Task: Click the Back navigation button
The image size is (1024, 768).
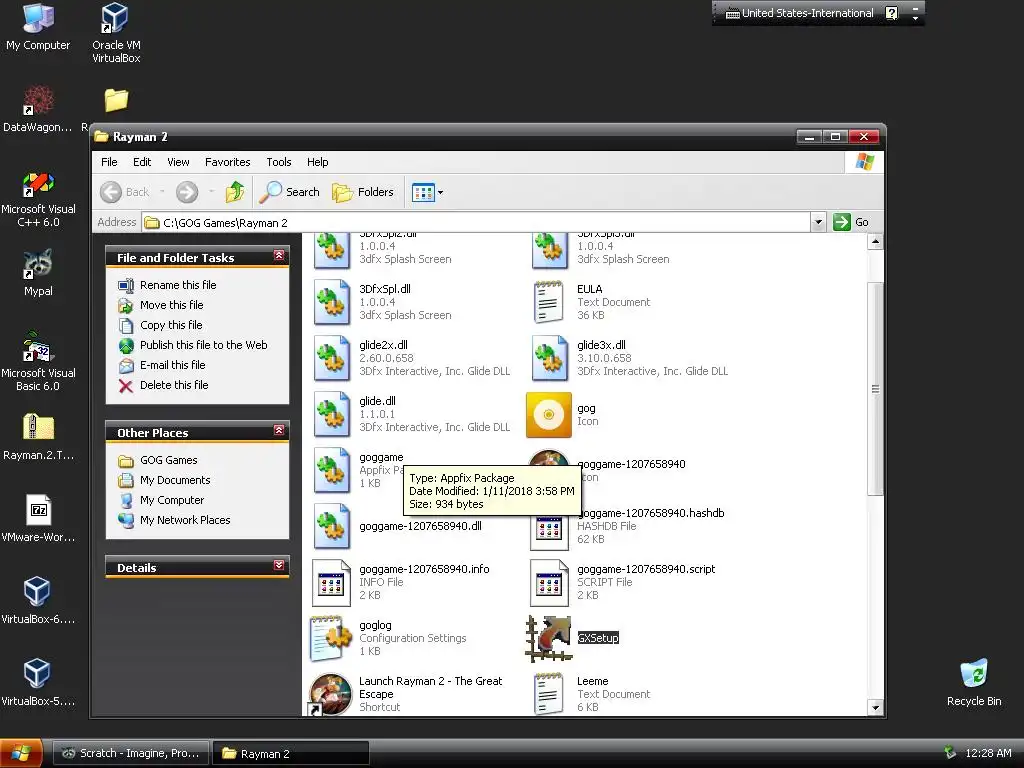Action: tap(125, 192)
